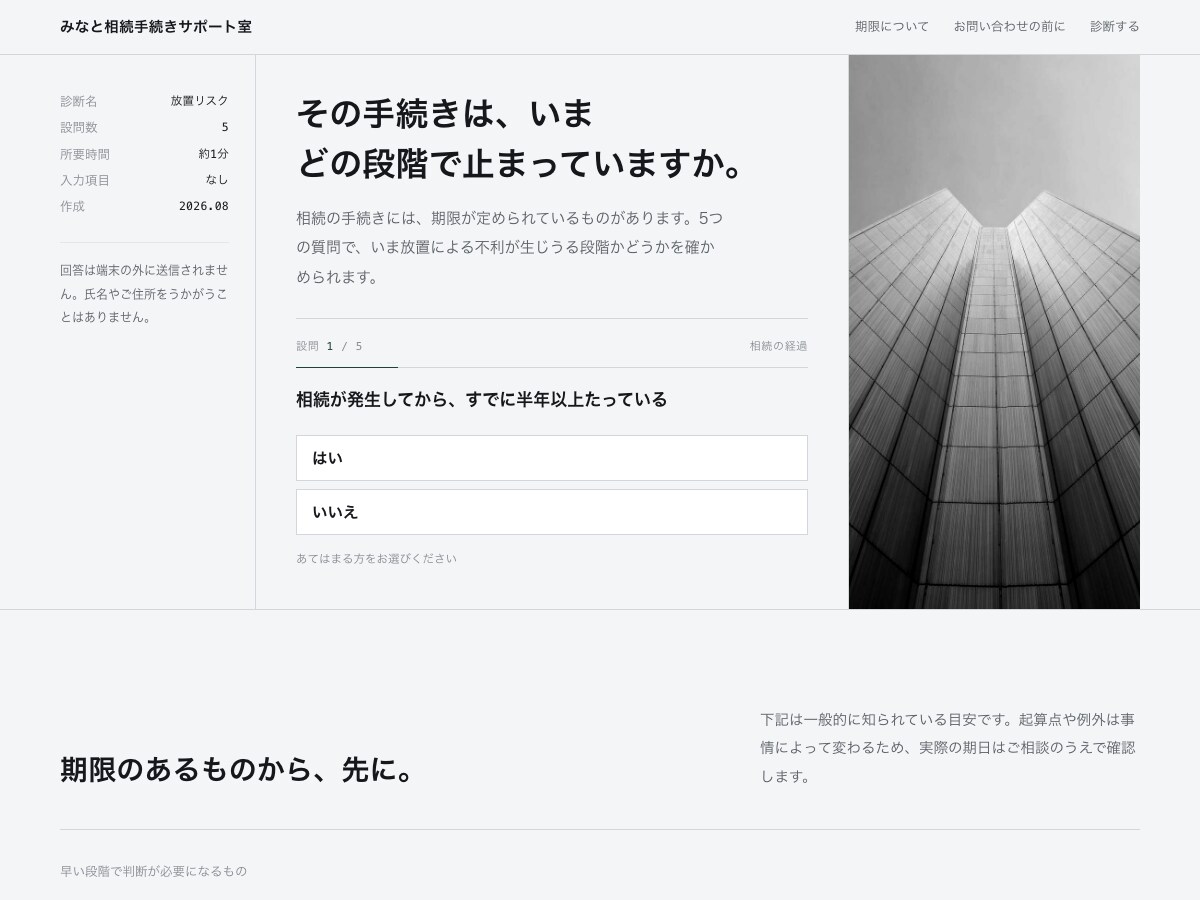Open the お問い合わせの前に nav link

1009,27
